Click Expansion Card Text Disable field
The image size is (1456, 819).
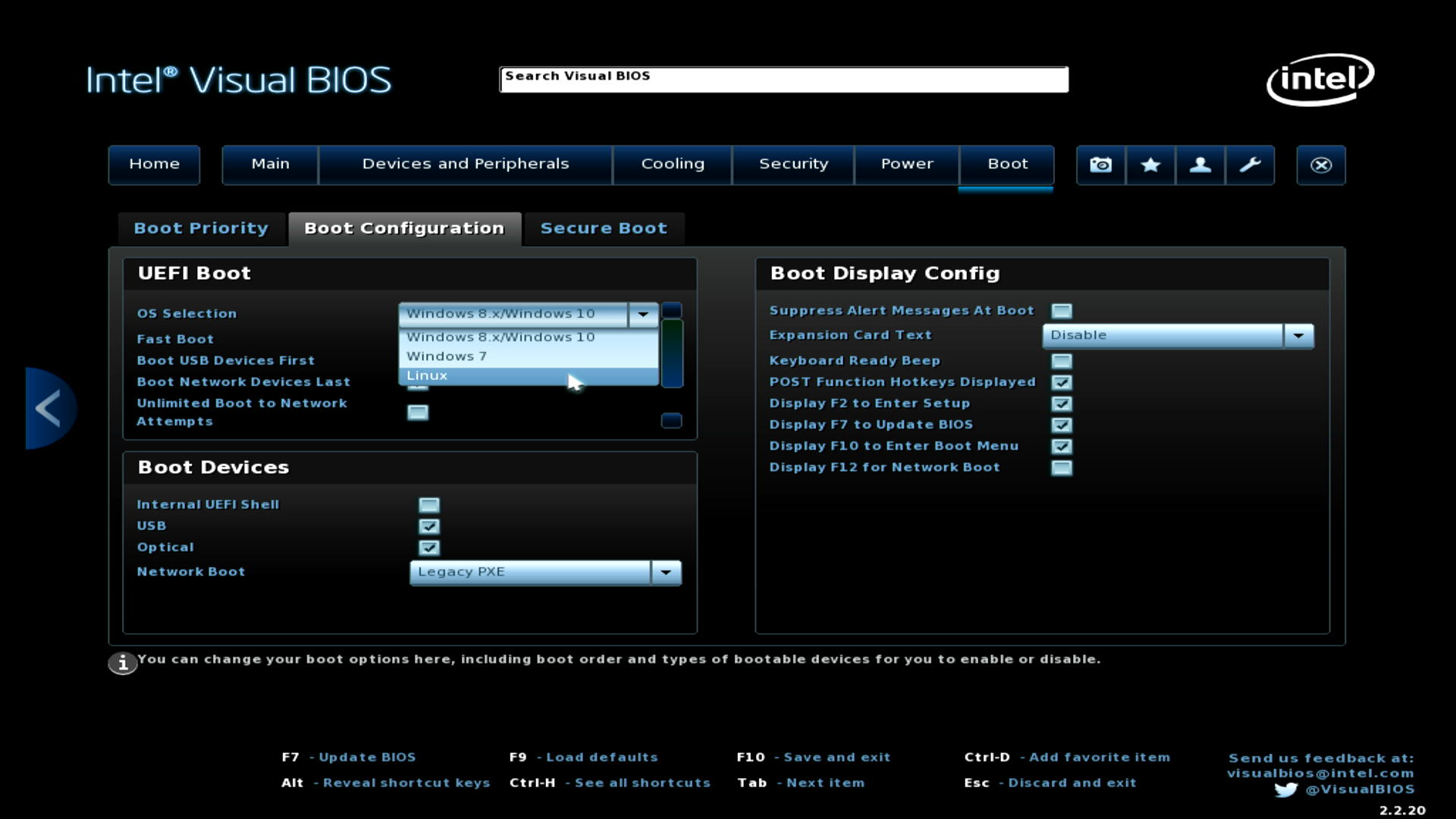(x=1163, y=335)
